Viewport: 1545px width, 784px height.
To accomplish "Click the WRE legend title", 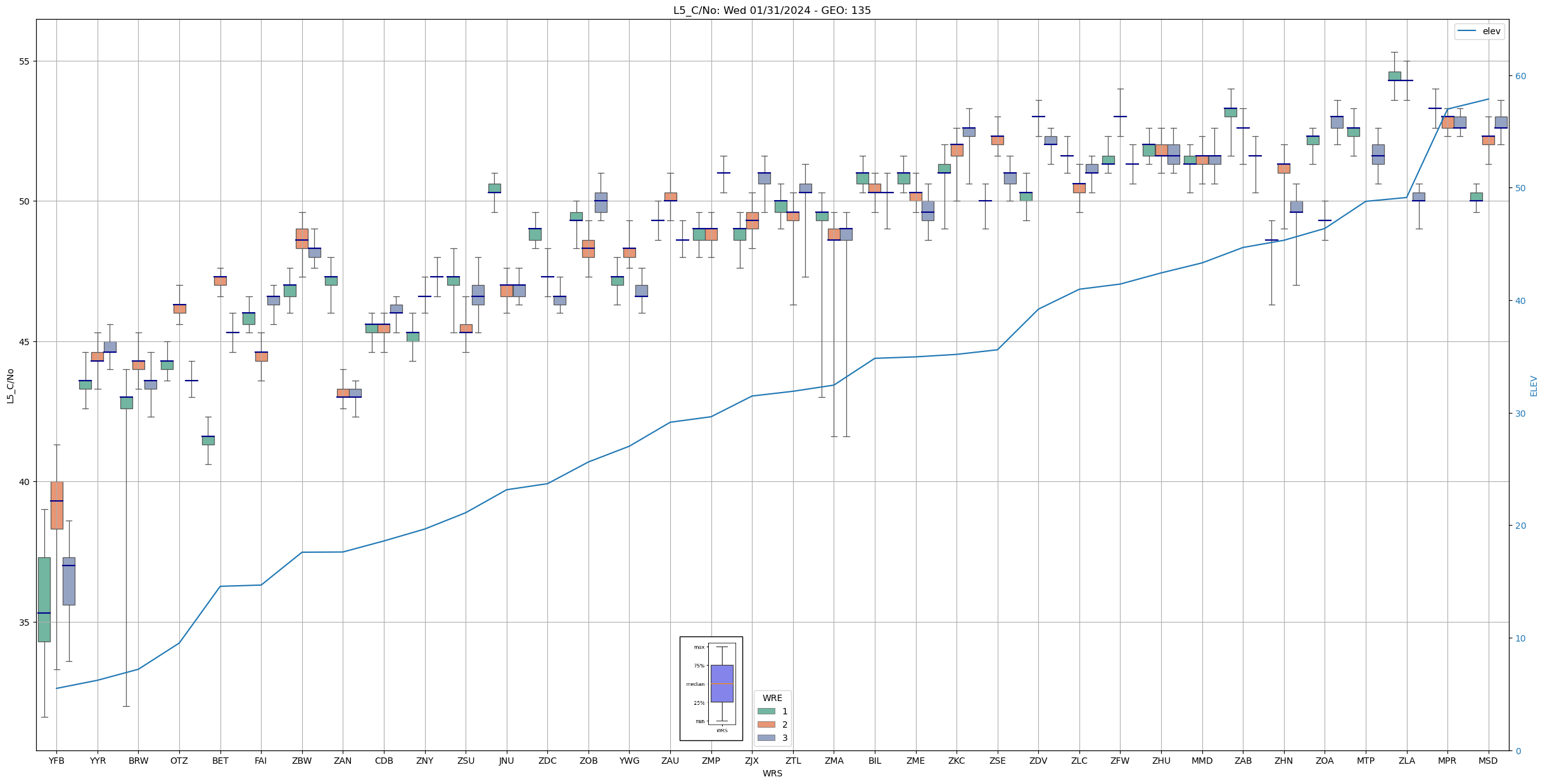I will point(772,698).
